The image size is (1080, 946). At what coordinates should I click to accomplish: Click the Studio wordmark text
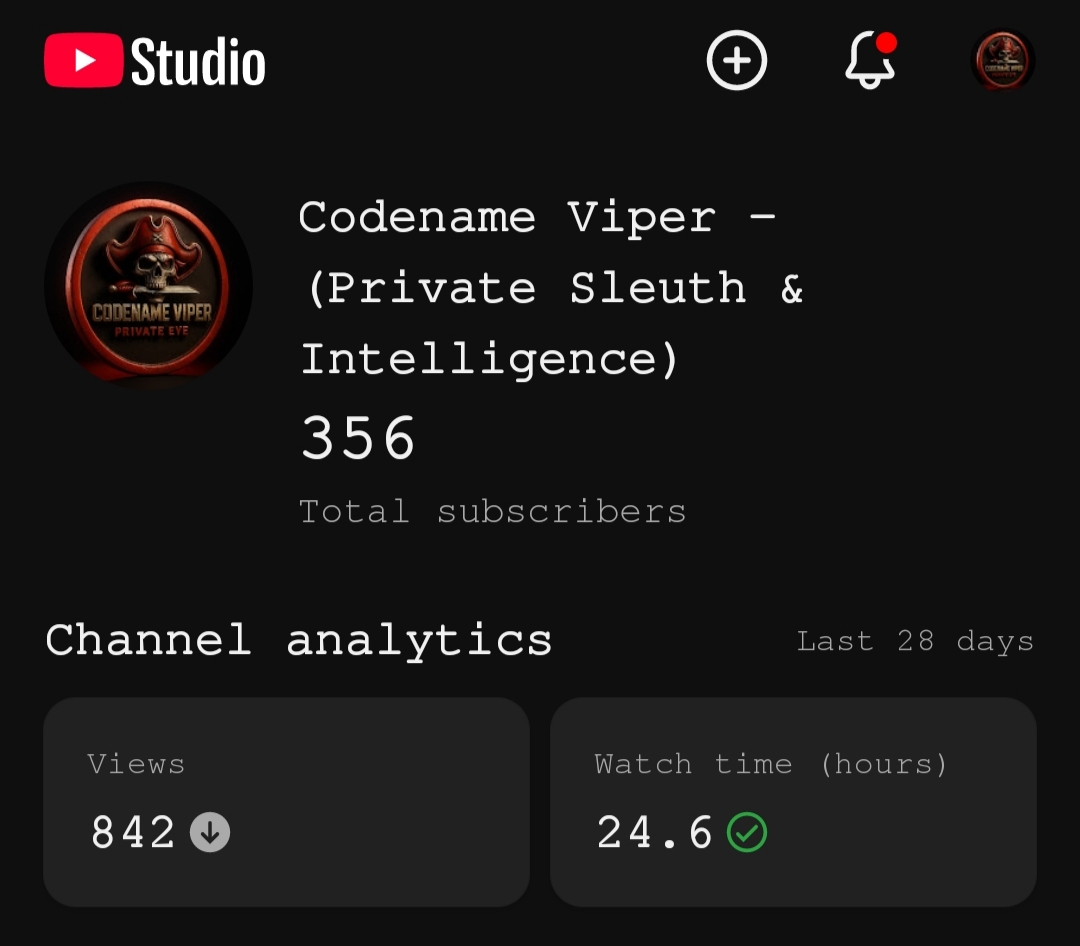(198, 62)
